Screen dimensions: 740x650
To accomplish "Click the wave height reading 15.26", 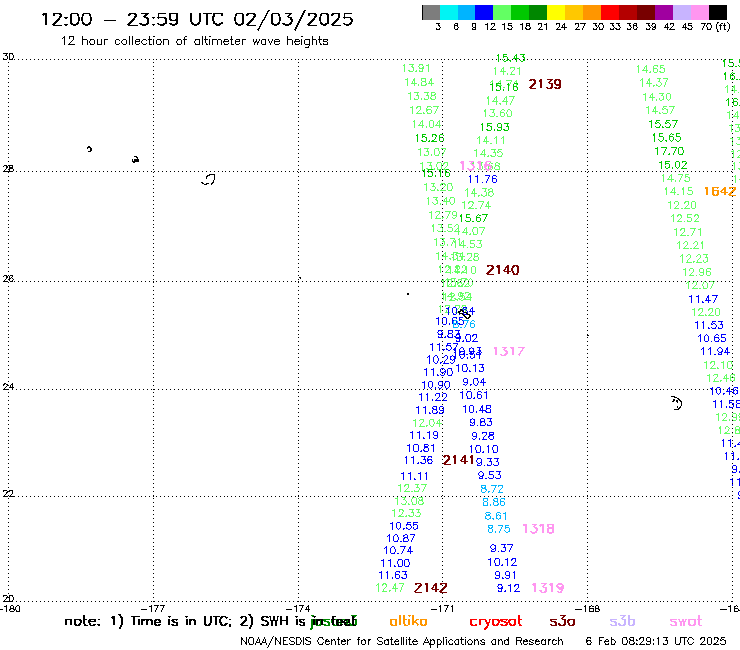I will point(429,138).
